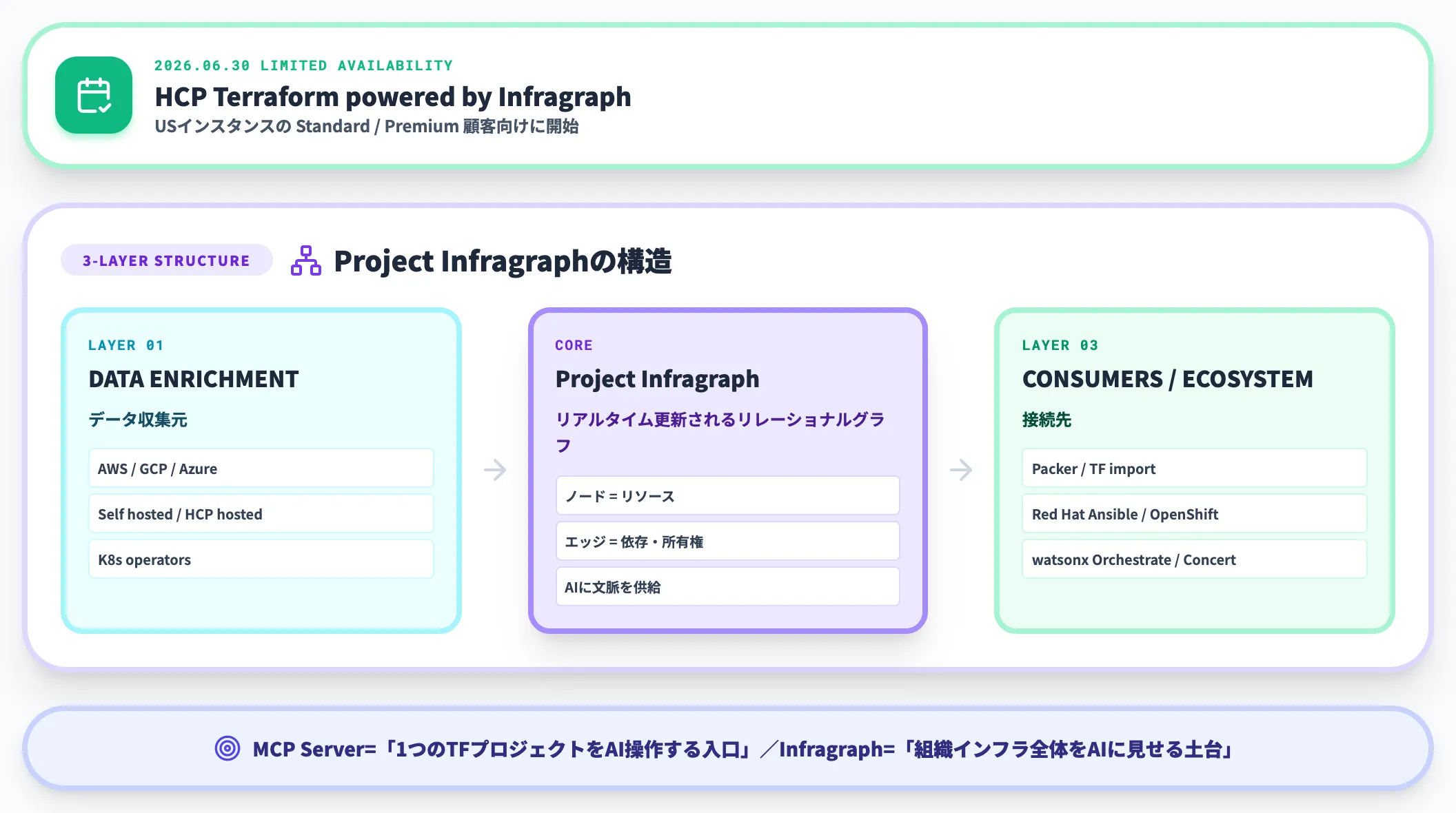
Task: Click the USインスタンスの Standard / Premium subtitle
Action: pos(367,126)
